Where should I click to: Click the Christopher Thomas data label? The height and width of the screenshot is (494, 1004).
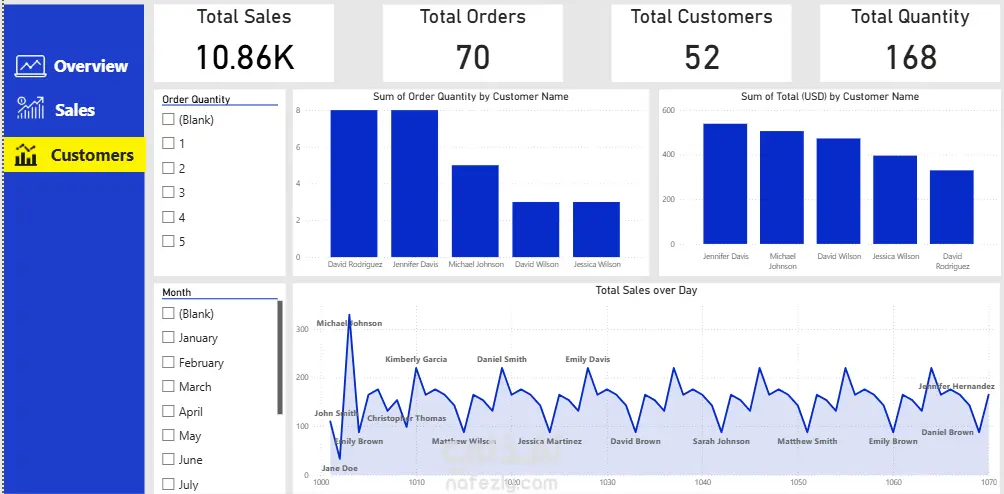[407, 418]
